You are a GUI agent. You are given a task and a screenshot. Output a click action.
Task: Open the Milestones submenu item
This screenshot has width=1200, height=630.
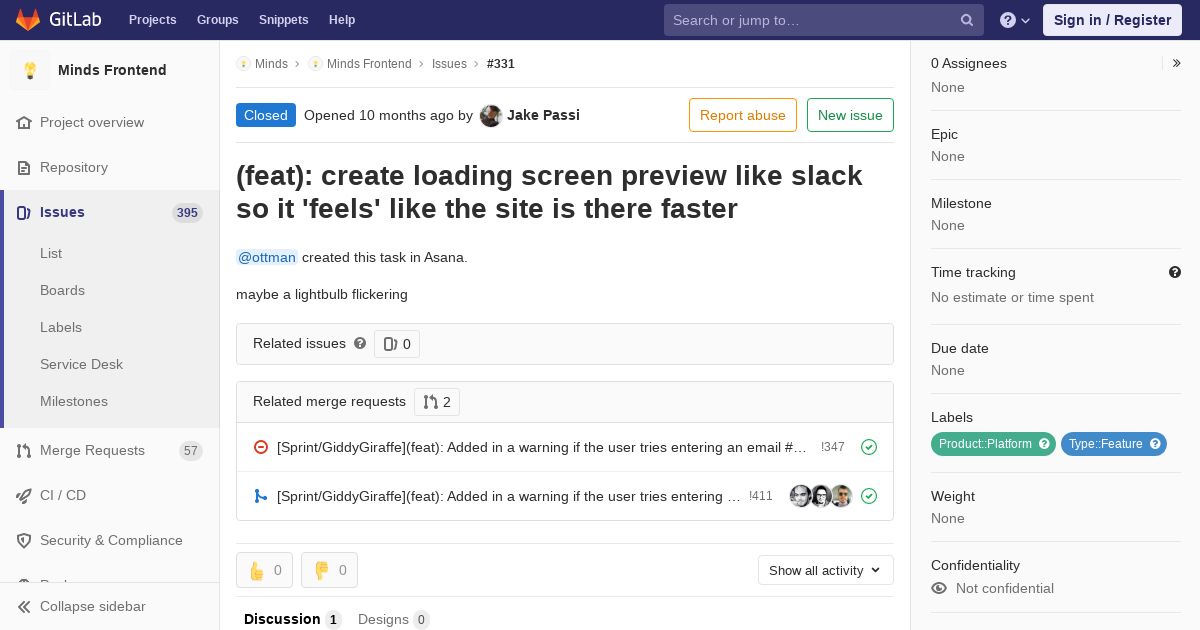coord(74,401)
